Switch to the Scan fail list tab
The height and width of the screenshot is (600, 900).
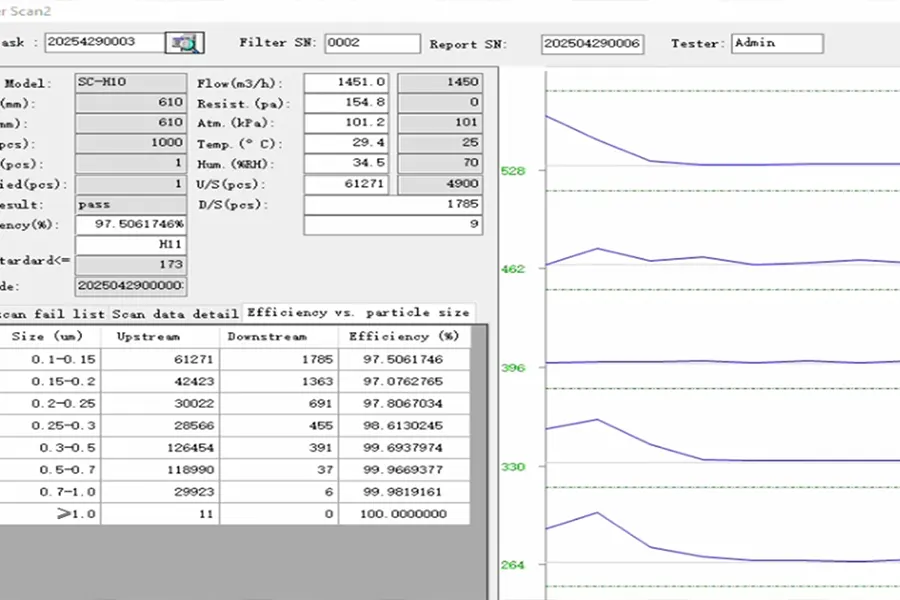coord(50,312)
